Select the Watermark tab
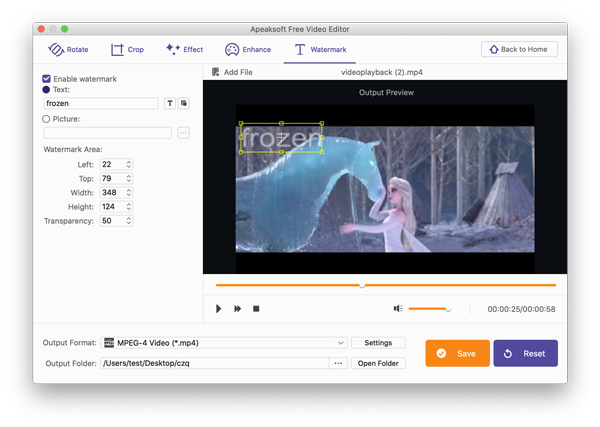The height and width of the screenshot is (427, 600). 320,49
